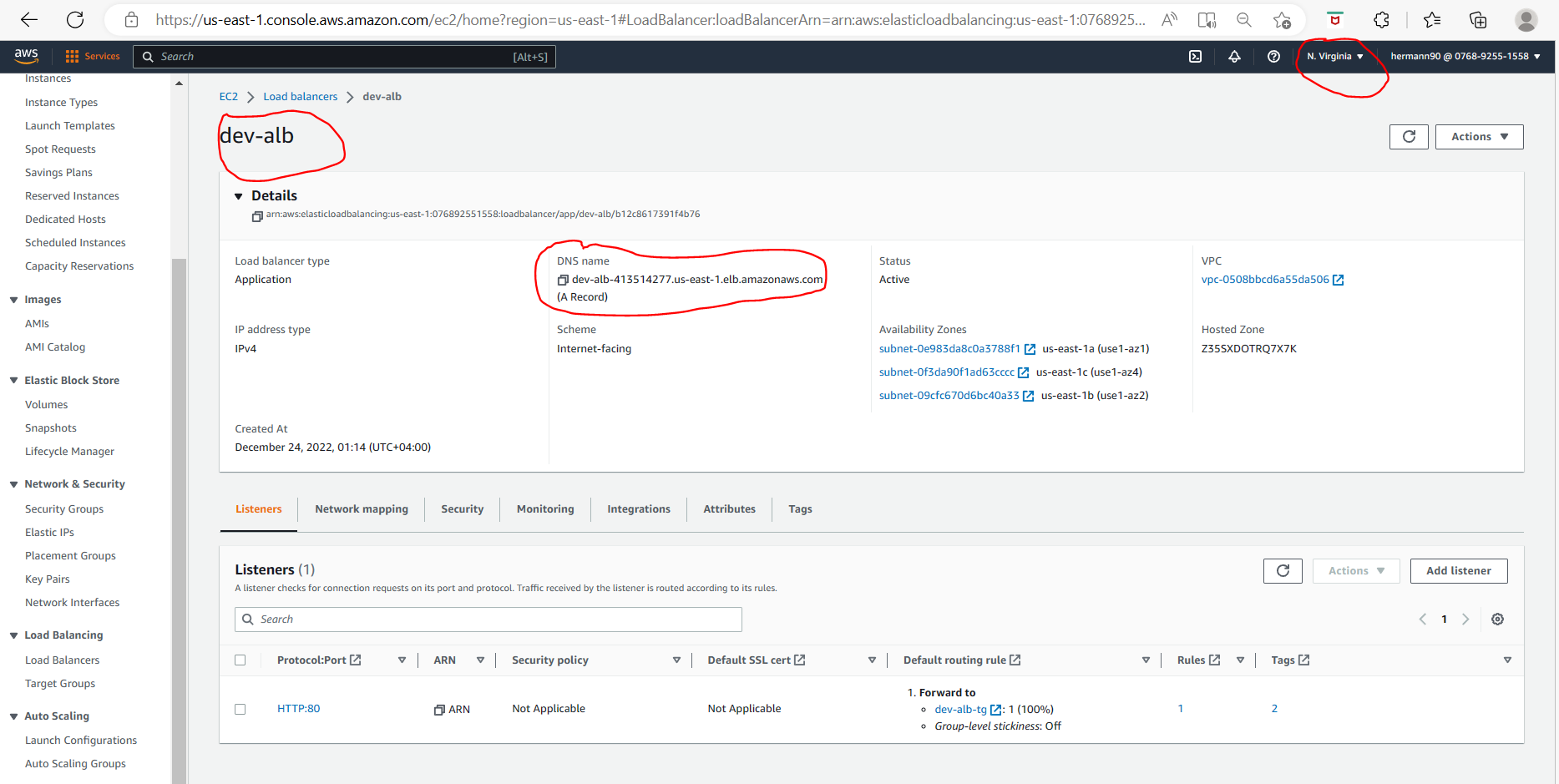Refresh the Listeners table
This screenshot has width=1559, height=784.
(1283, 571)
